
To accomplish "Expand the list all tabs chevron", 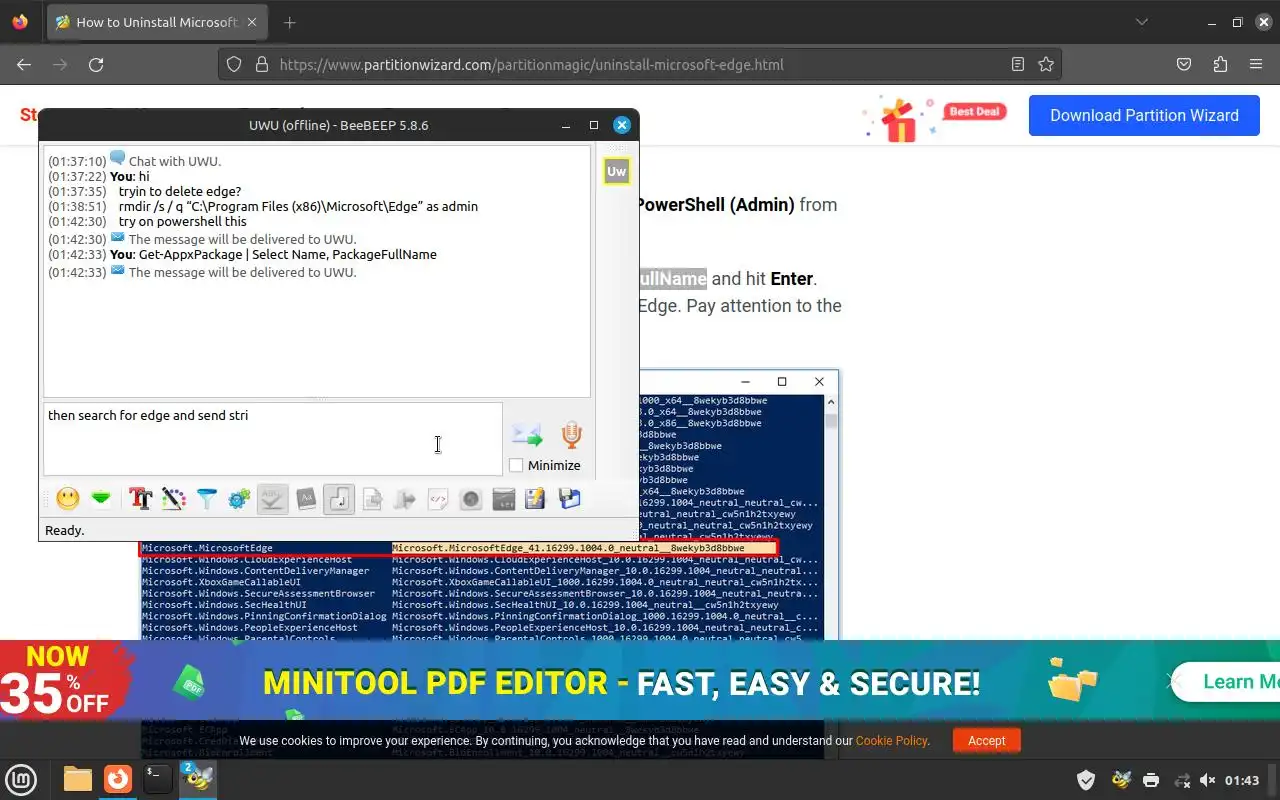I will [1142, 22].
